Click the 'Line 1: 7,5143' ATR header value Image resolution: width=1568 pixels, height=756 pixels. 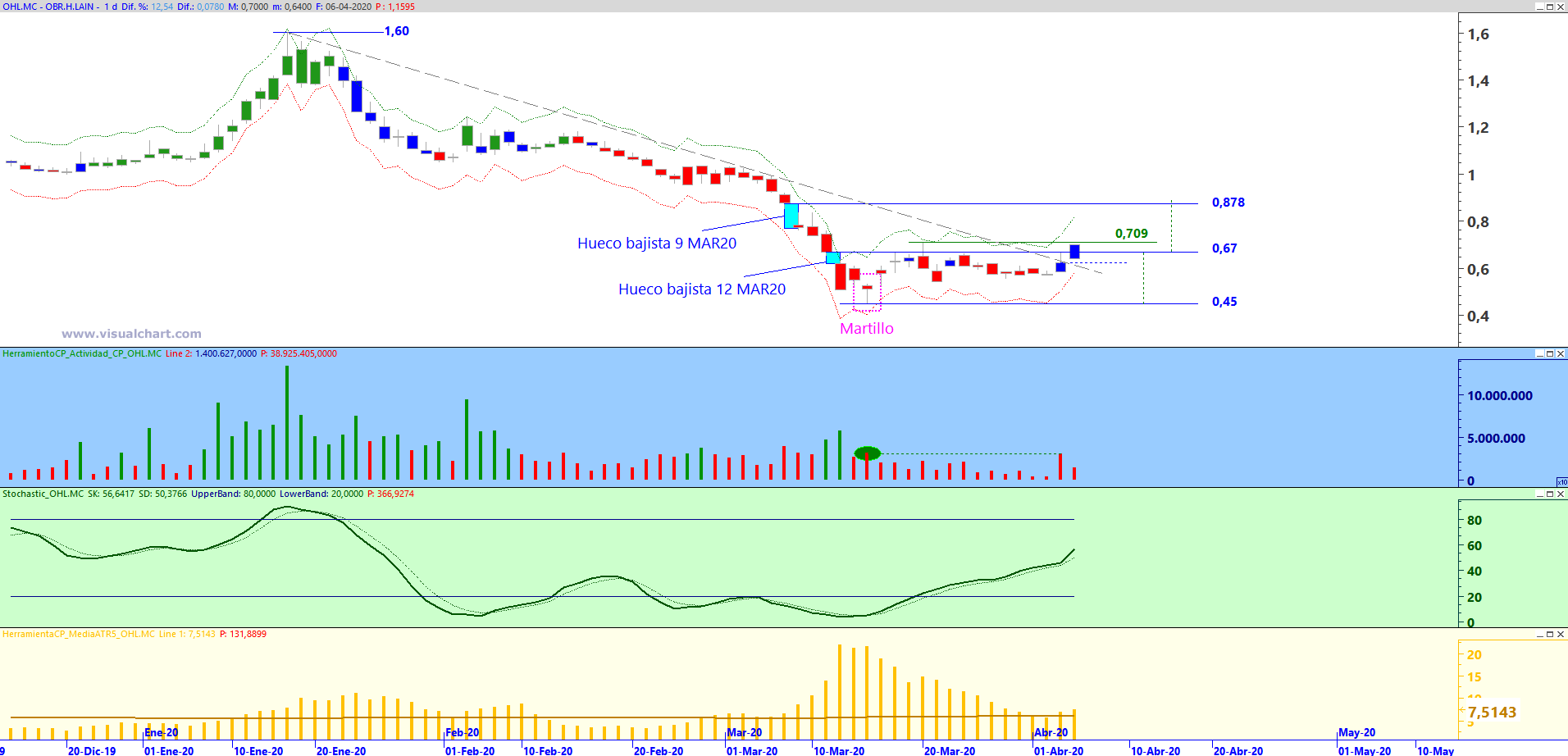pyautogui.click(x=187, y=634)
